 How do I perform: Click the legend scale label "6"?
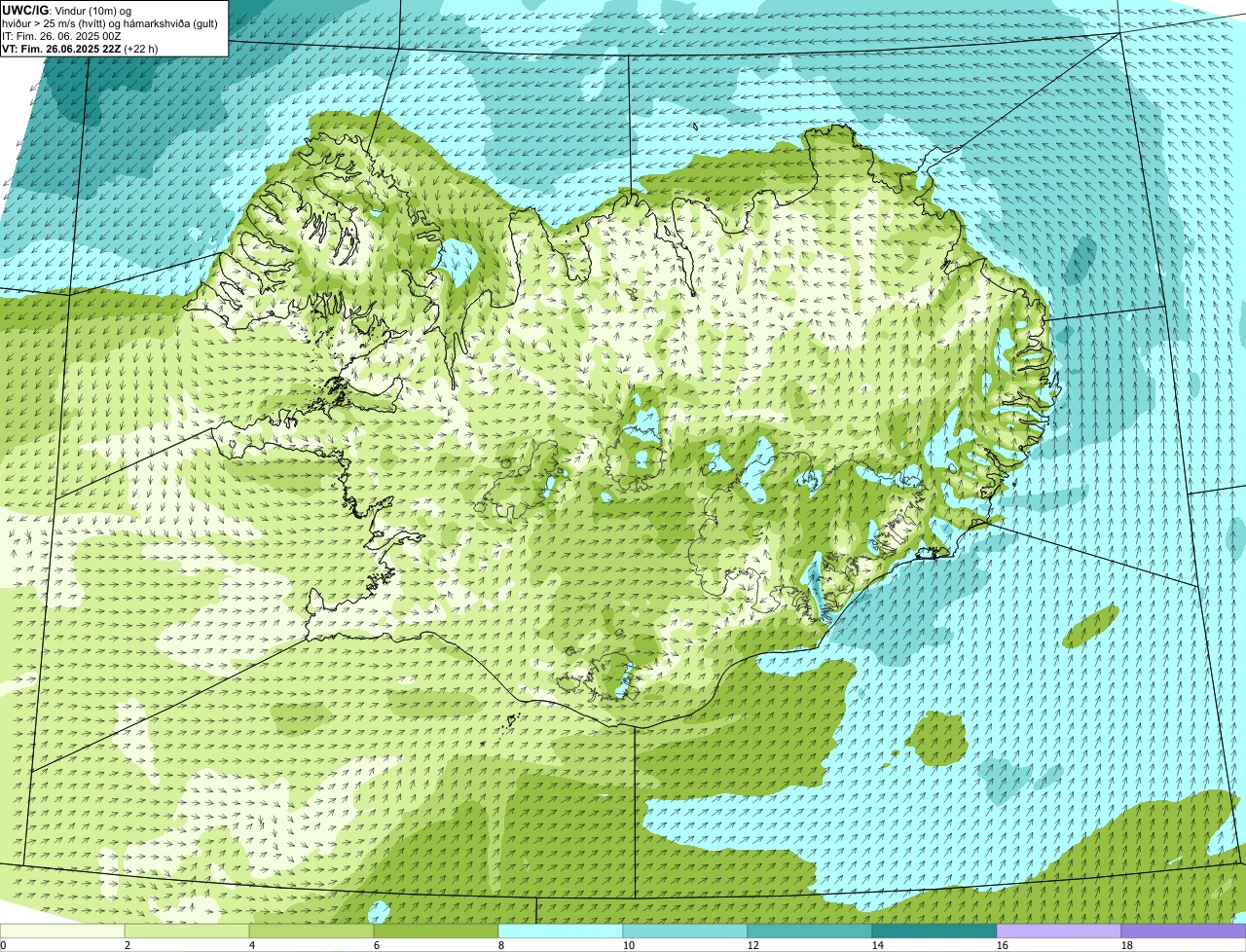click(377, 945)
